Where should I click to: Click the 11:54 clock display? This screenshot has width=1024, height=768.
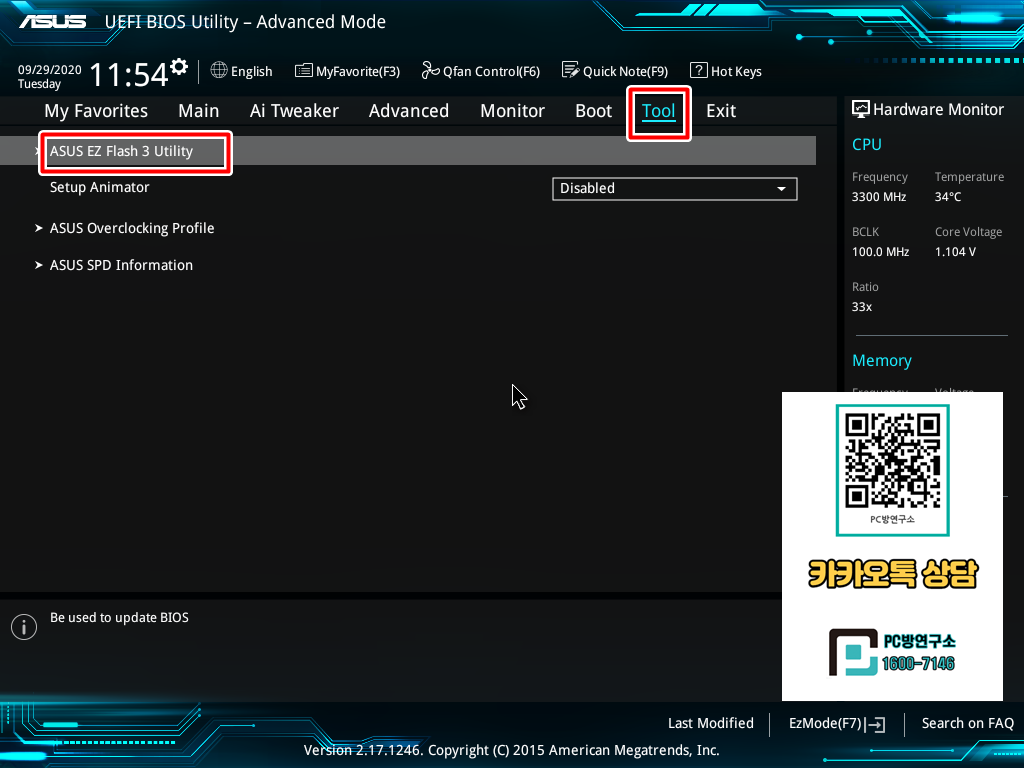pyautogui.click(x=129, y=74)
